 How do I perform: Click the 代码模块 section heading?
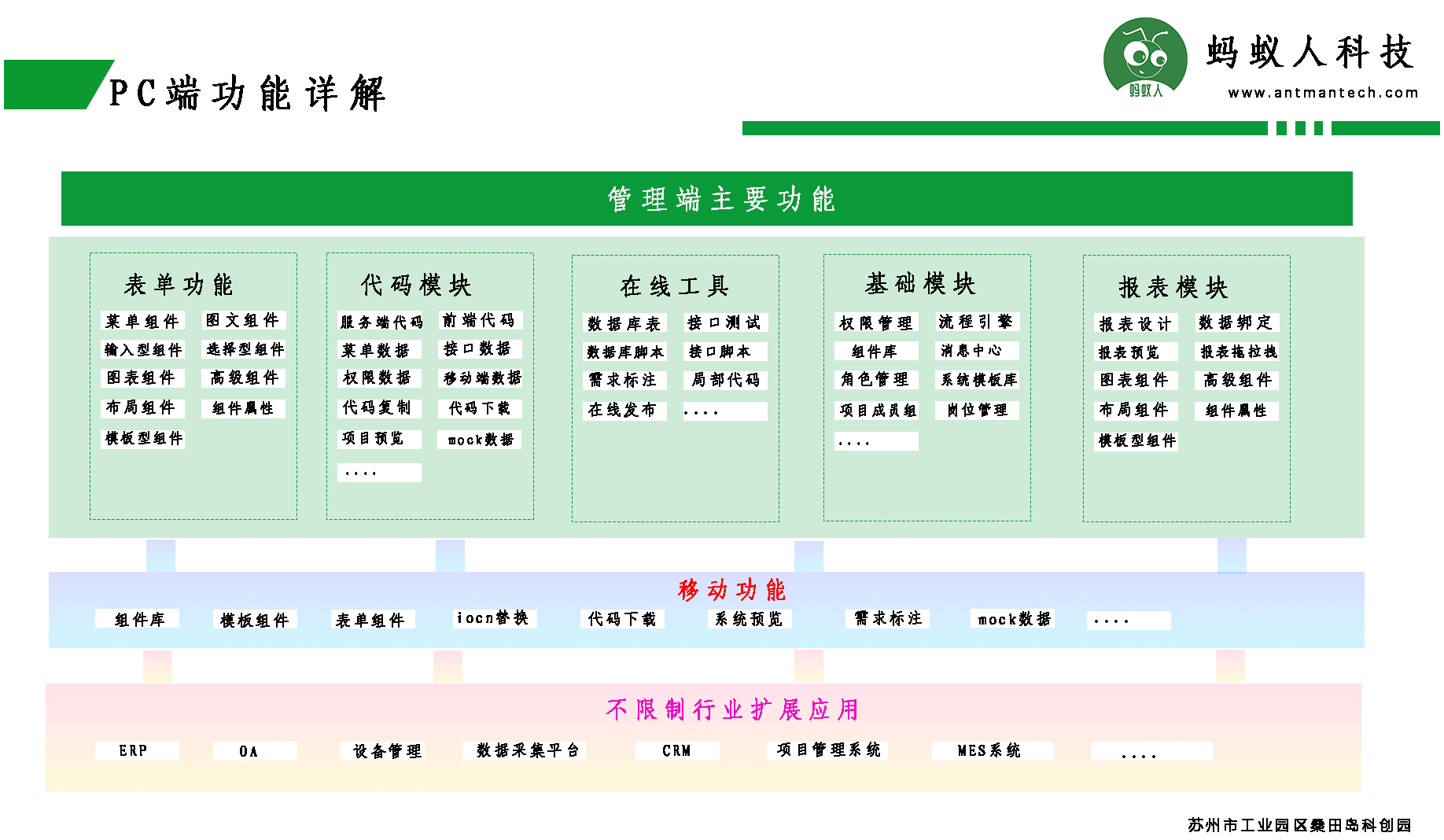click(416, 285)
